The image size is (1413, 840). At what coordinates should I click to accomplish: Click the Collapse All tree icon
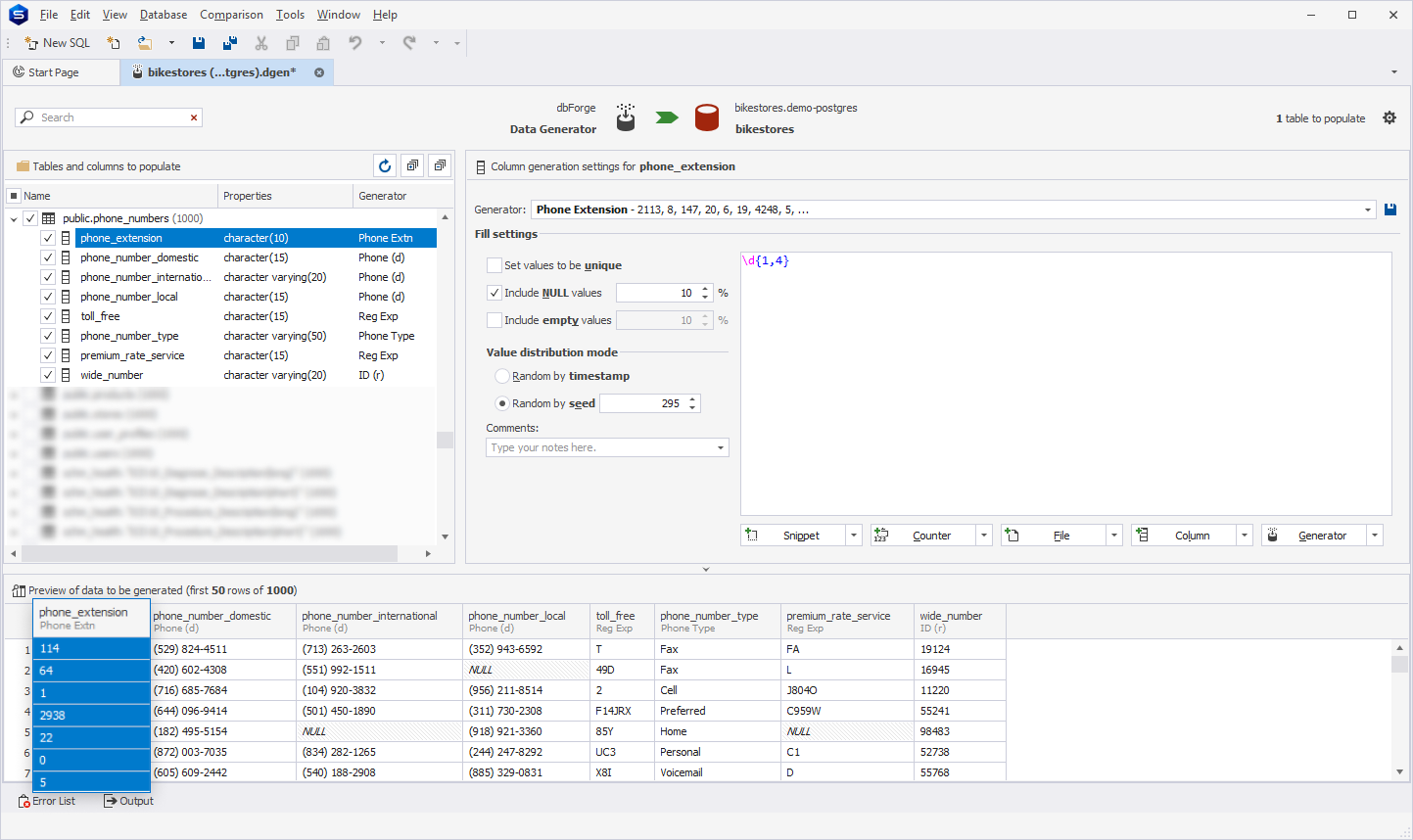coord(440,166)
